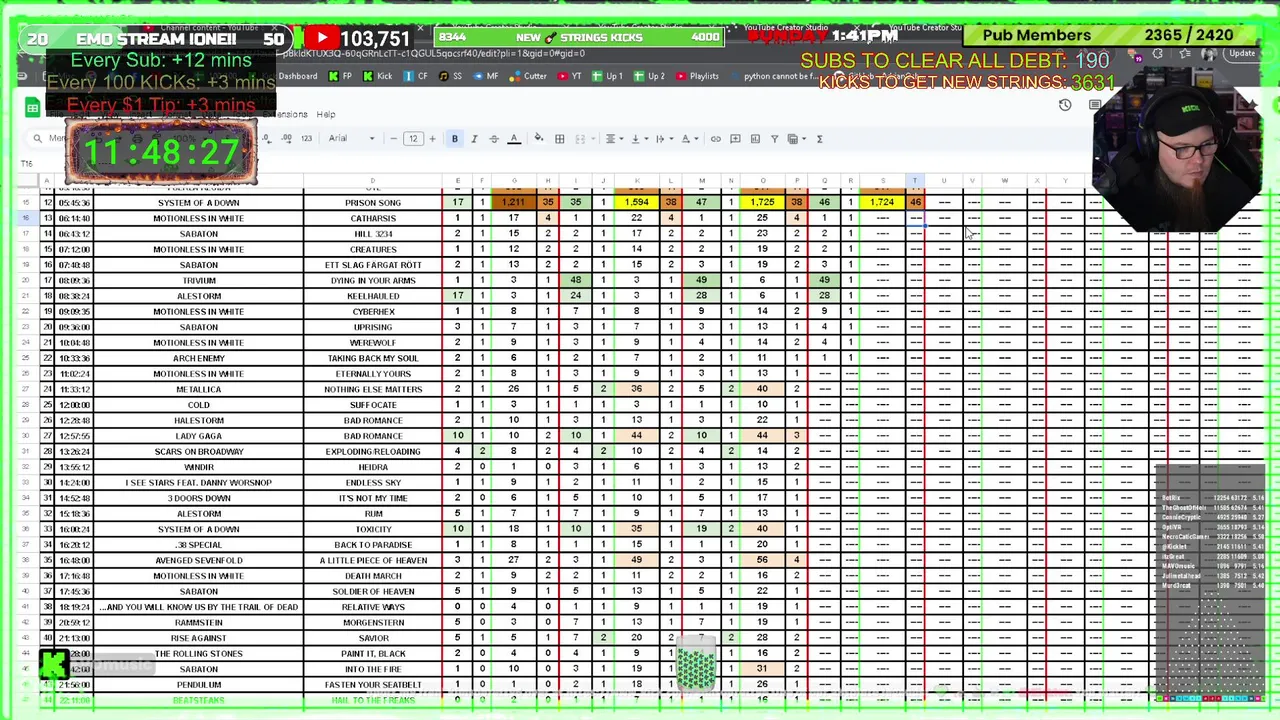This screenshot has width=1280, height=720.
Task: Toggle strikethrough formatting
Action: click(494, 139)
